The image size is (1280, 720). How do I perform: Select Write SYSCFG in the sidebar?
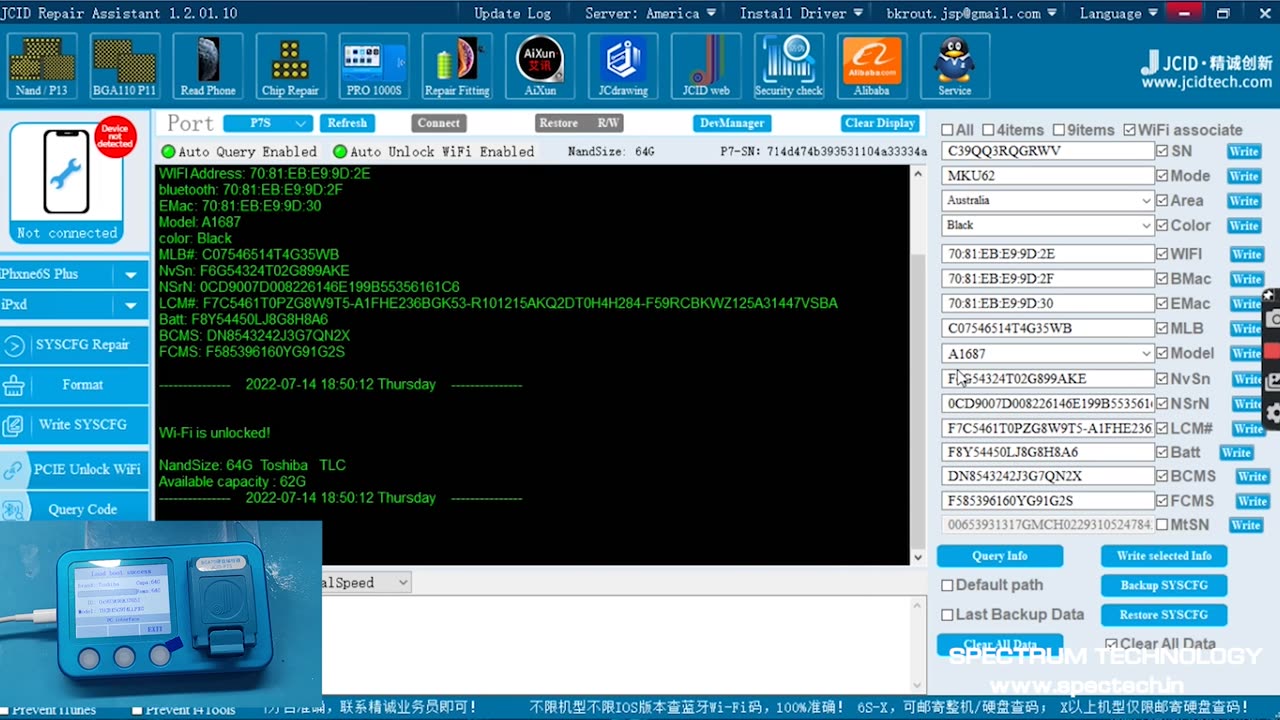click(x=74, y=425)
